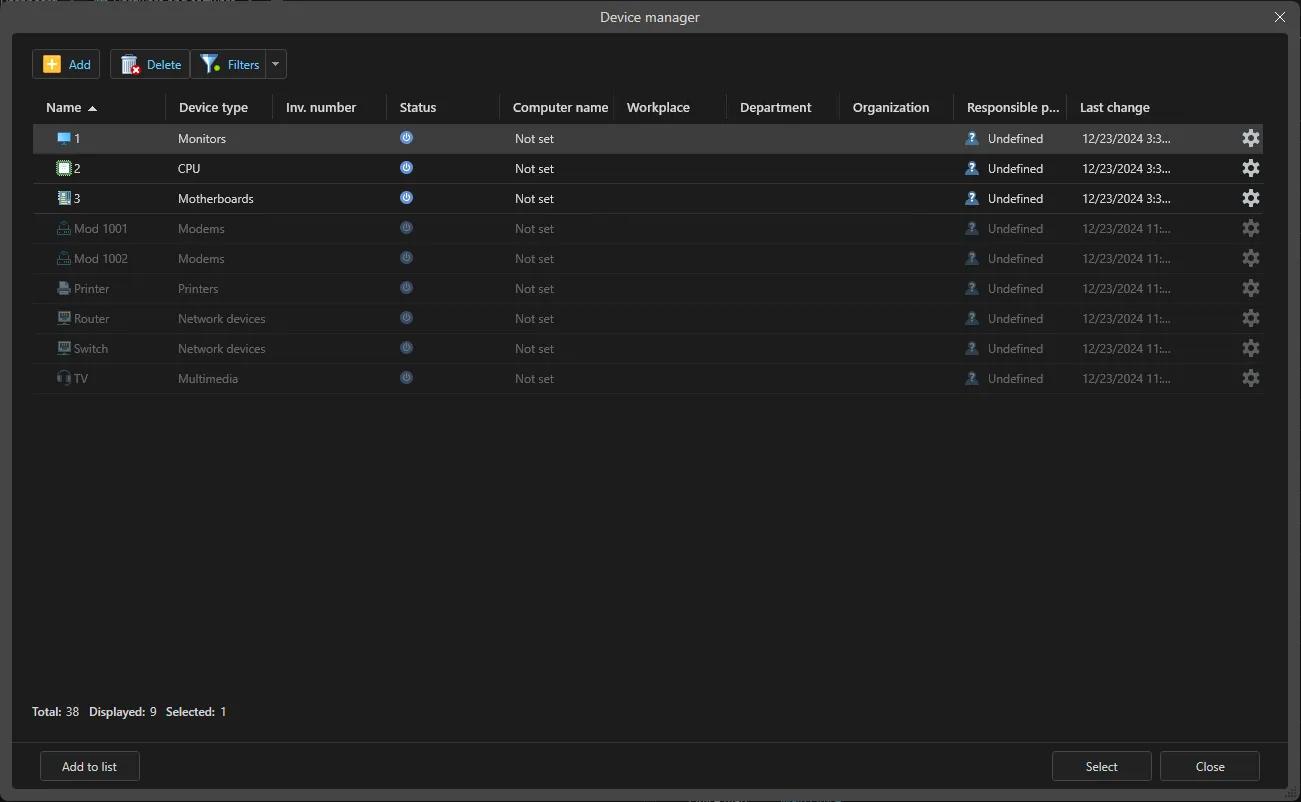Viewport: 1301px width, 802px height.
Task: Select the Printer device name
Action: [92, 288]
